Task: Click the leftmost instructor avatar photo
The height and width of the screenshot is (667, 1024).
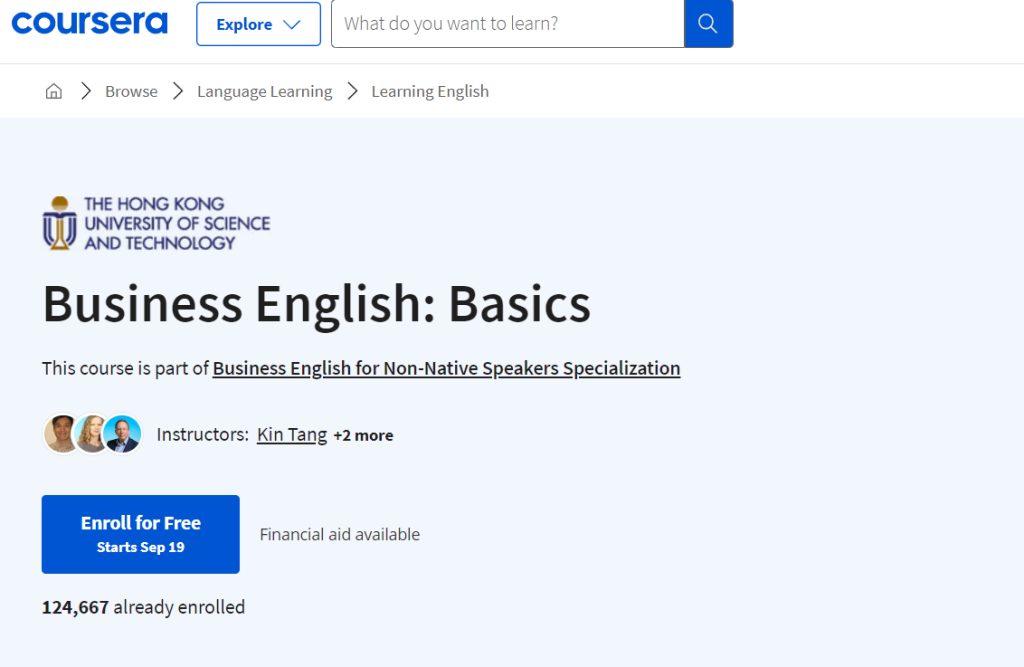Action: (x=61, y=434)
